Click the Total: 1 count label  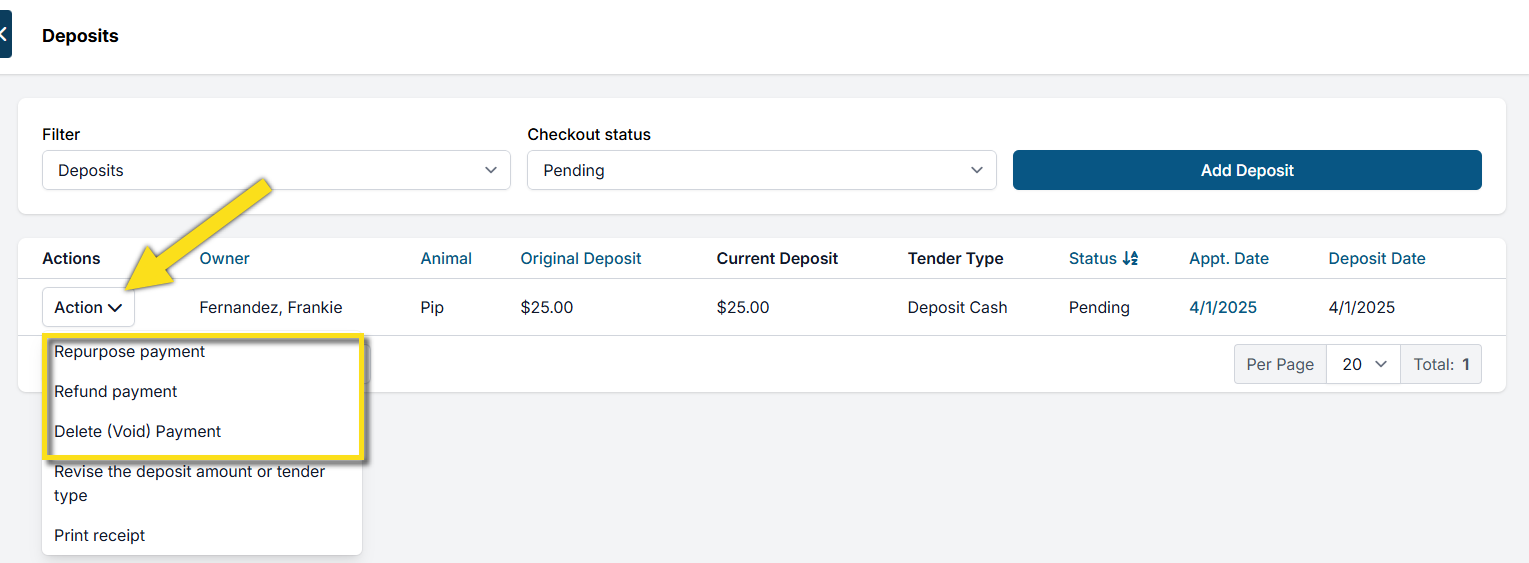pyautogui.click(x=1441, y=364)
